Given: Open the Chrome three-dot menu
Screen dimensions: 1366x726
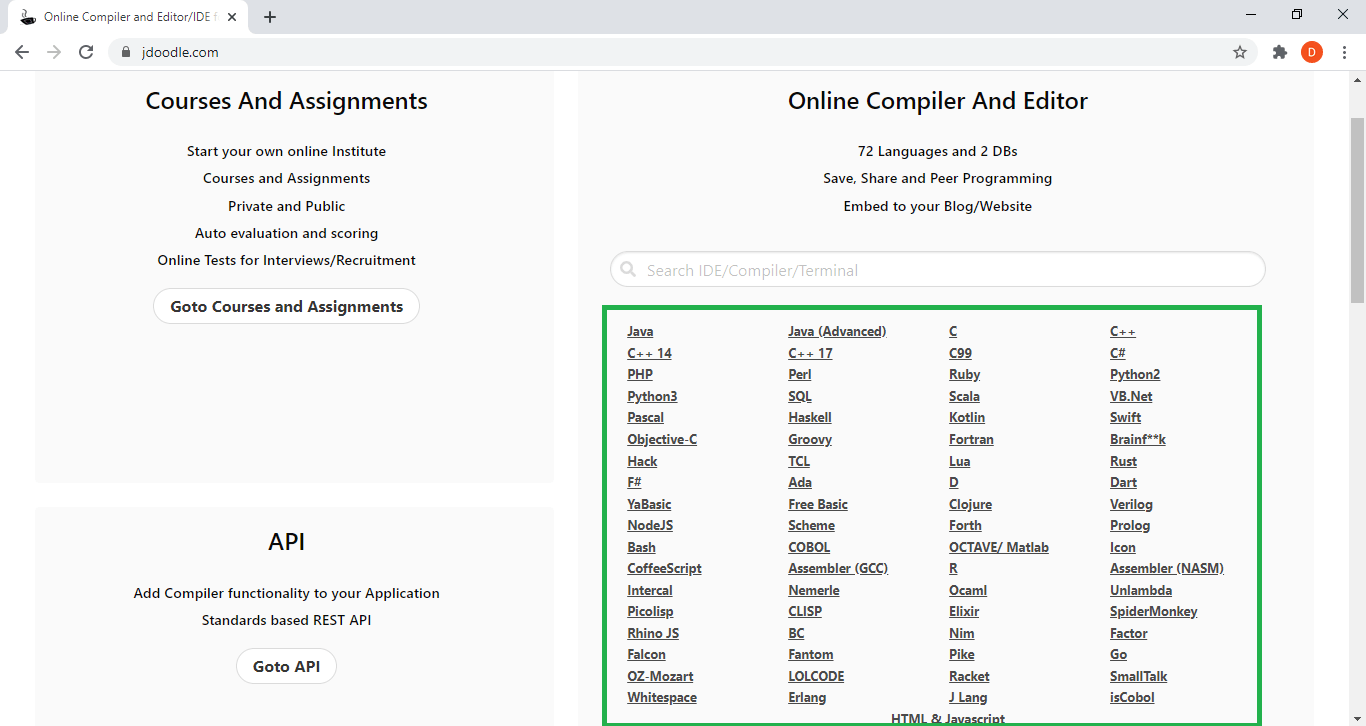Looking at the screenshot, I should pyautogui.click(x=1346, y=52).
